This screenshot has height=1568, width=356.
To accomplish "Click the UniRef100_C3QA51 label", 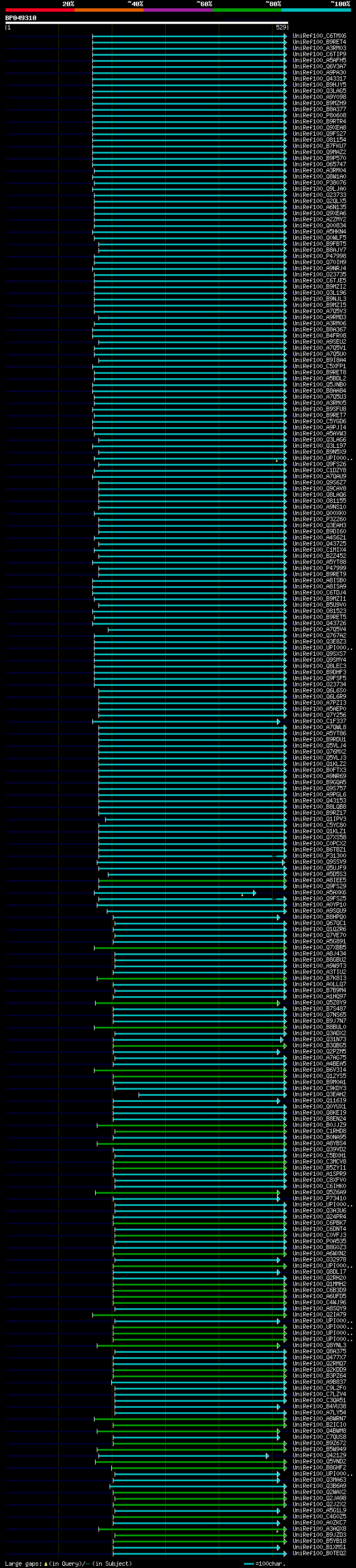I will [x=319, y=1401].
